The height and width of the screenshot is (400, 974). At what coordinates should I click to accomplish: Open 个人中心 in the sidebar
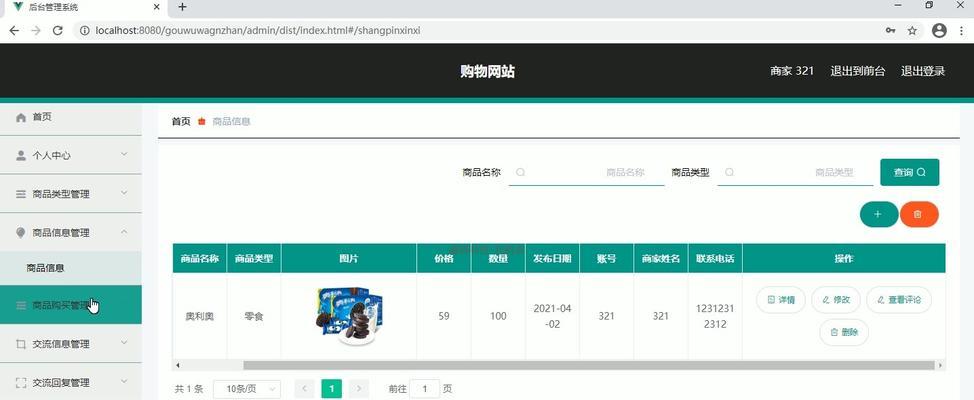(71, 155)
